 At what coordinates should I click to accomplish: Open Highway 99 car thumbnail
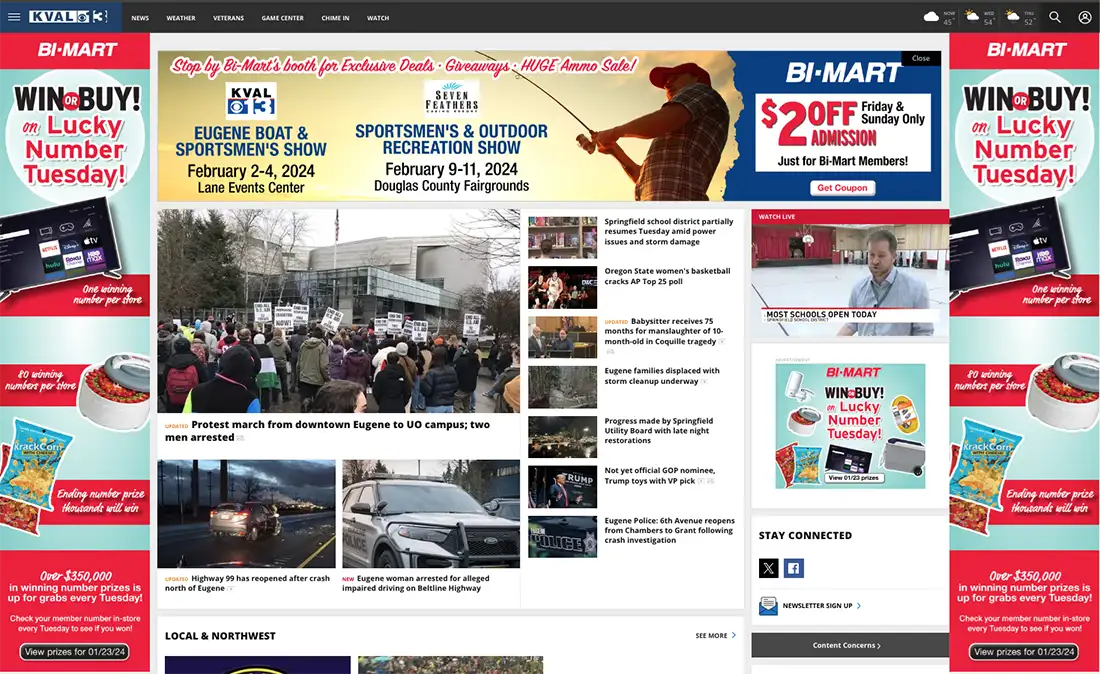tap(246, 513)
